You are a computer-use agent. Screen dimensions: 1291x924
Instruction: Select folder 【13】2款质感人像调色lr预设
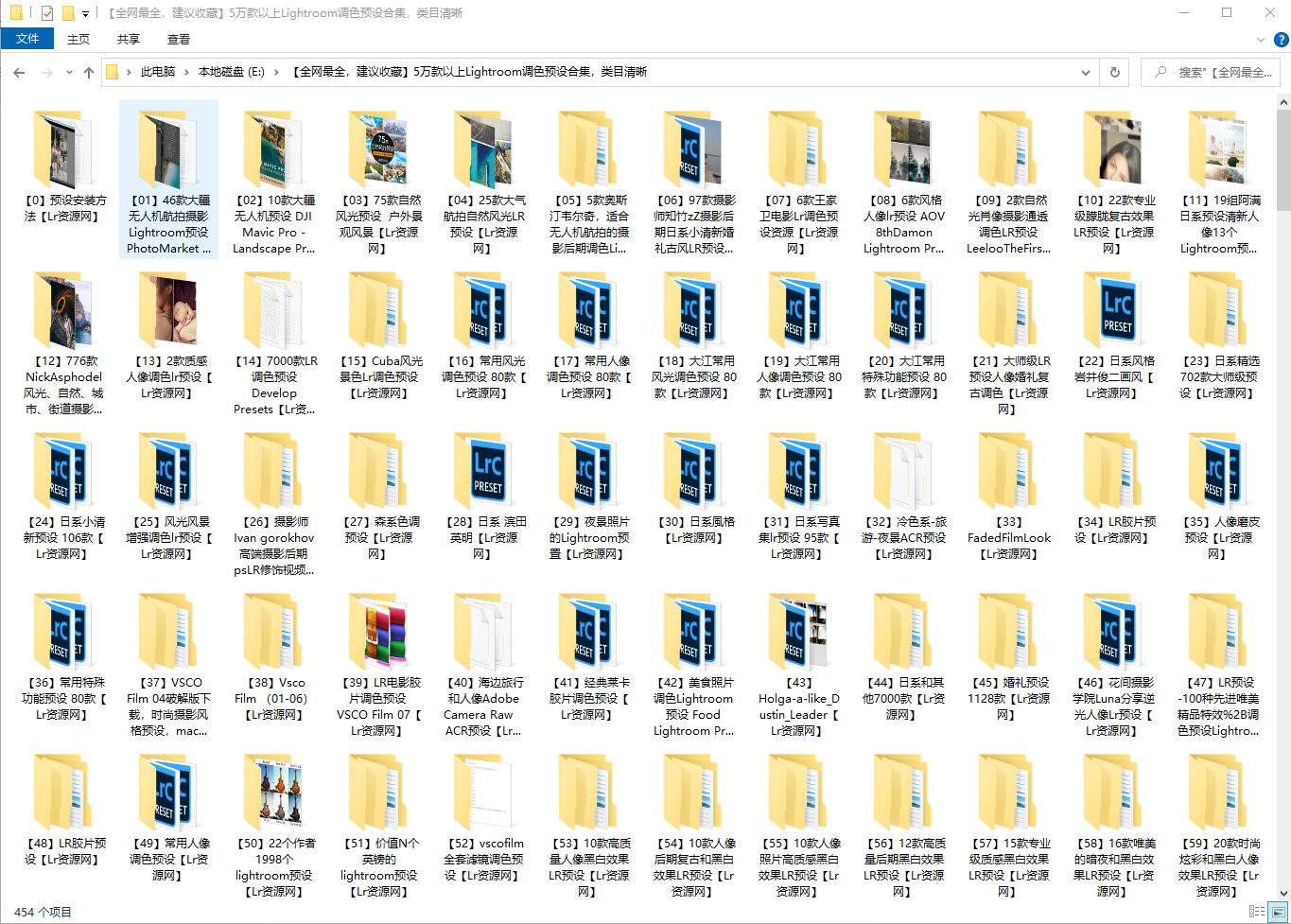click(169, 333)
